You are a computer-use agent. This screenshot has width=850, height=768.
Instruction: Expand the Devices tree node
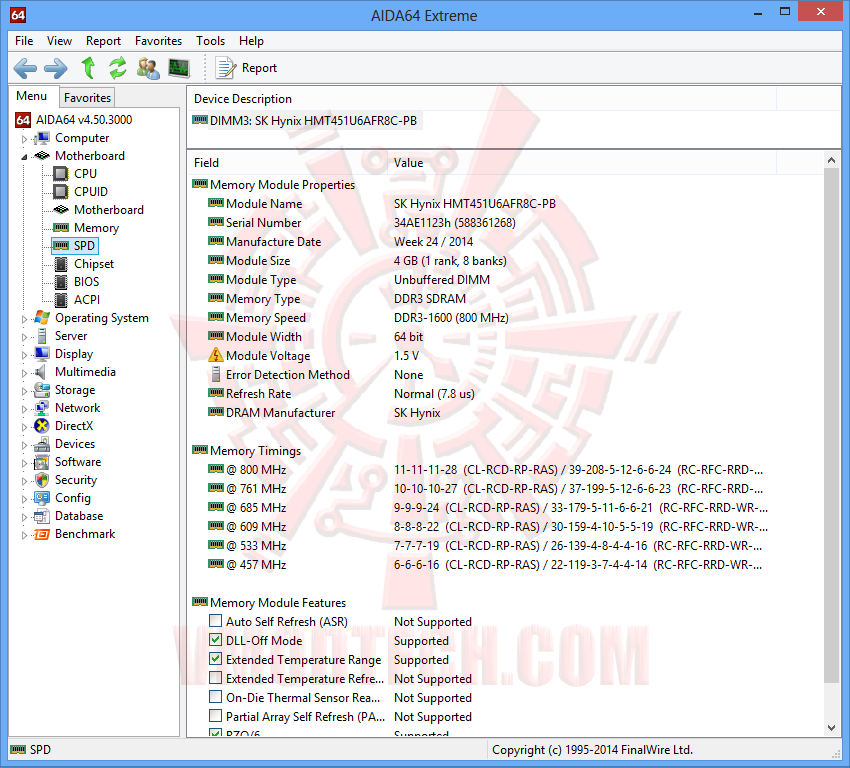click(x=24, y=445)
